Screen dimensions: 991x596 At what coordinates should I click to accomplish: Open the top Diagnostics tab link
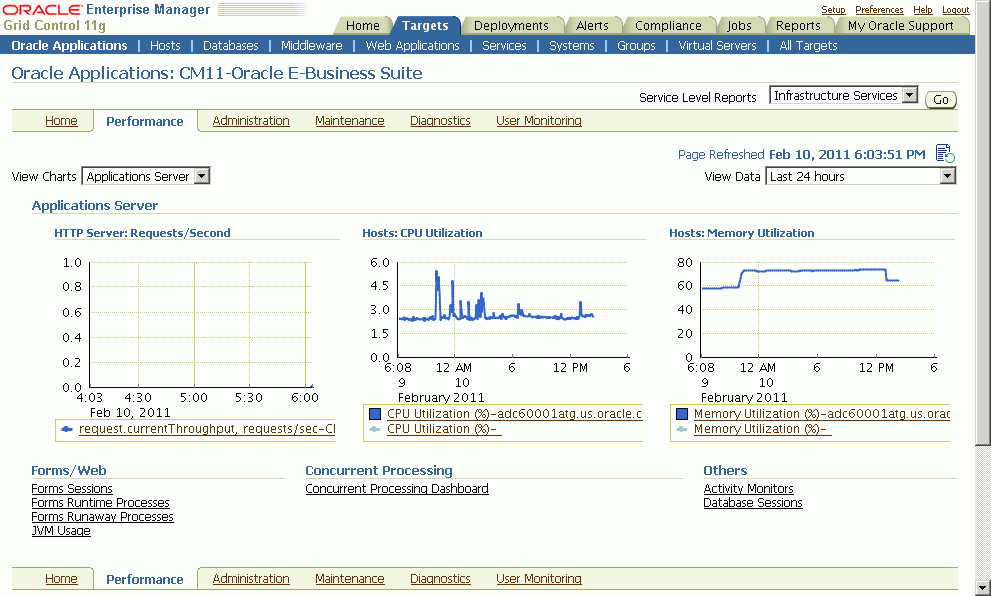pos(441,121)
